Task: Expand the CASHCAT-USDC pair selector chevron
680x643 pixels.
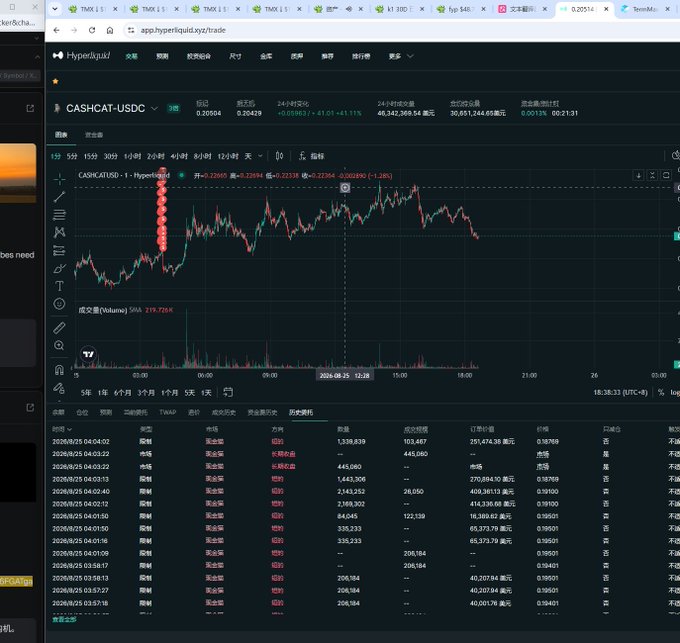Action: coord(154,108)
